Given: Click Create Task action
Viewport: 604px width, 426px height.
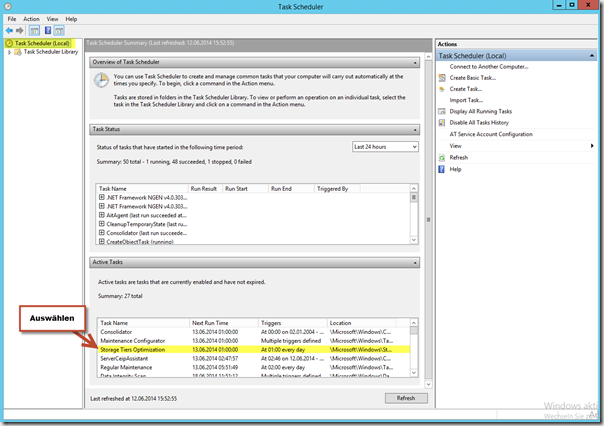Looking at the screenshot, I should 466,89.
